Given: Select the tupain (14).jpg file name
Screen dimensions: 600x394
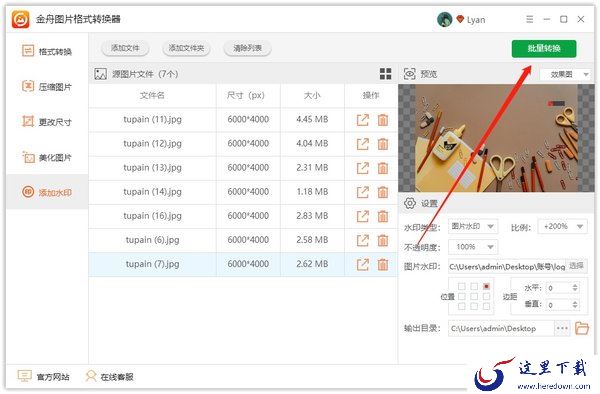Looking at the screenshot, I should click(x=152, y=192).
